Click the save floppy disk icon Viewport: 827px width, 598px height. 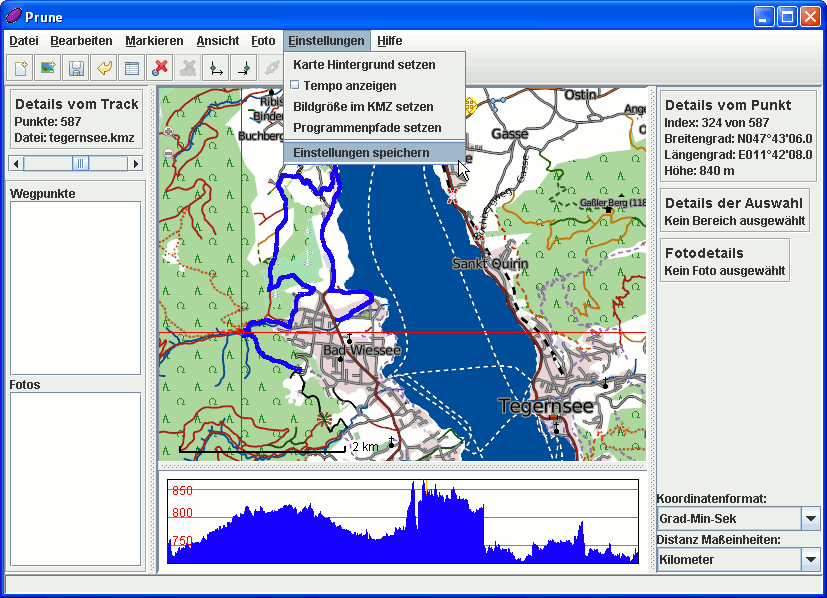pos(75,68)
